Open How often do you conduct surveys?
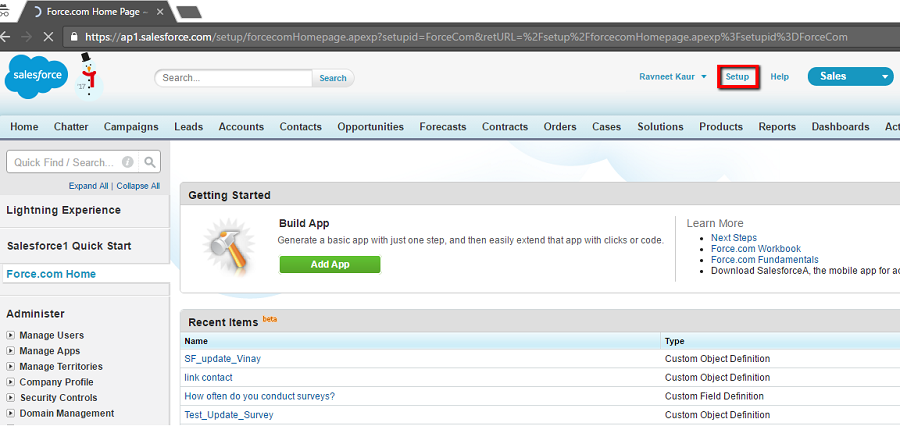The image size is (900, 426). [259, 396]
